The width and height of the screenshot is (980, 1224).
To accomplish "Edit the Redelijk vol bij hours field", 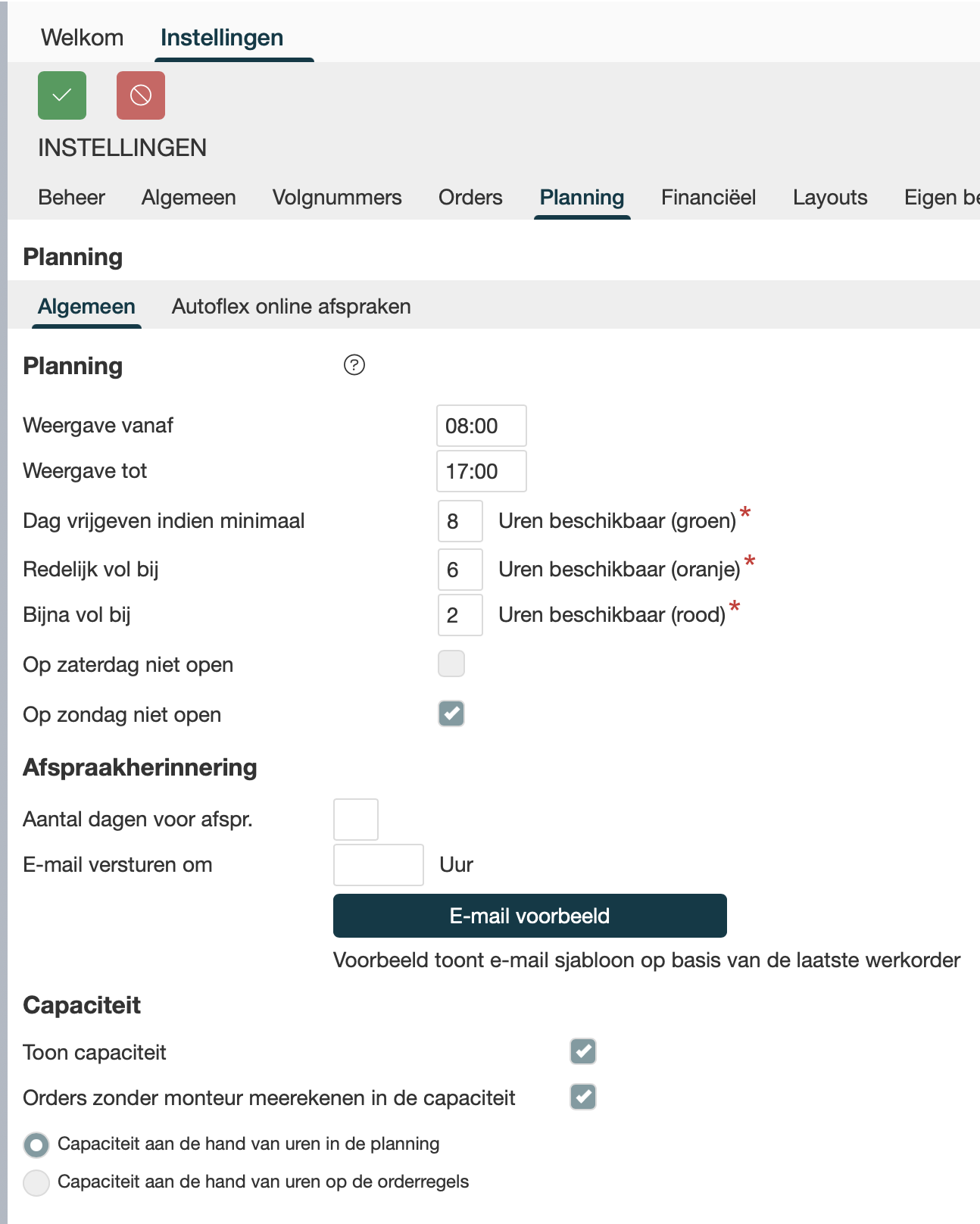I will [x=460, y=570].
